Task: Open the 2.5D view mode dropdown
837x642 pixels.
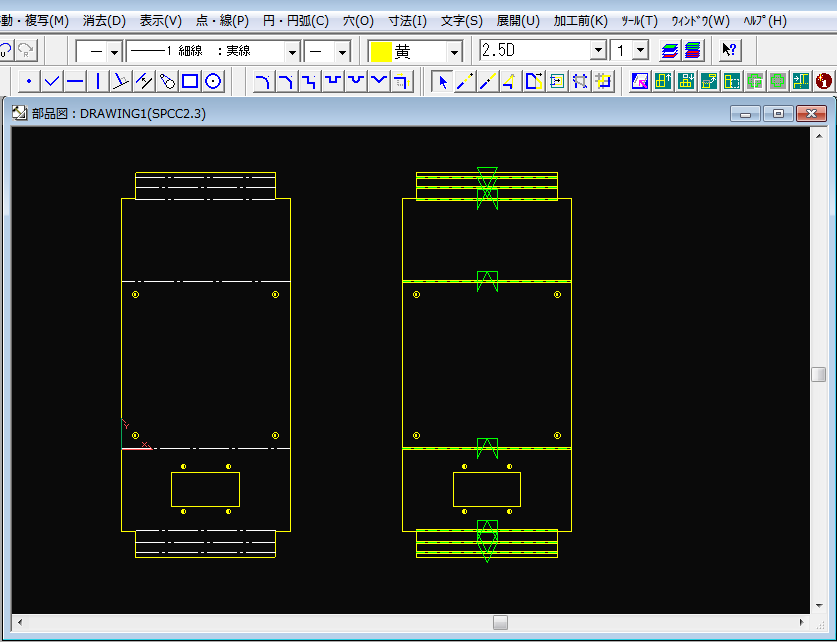Action: point(598,51)
